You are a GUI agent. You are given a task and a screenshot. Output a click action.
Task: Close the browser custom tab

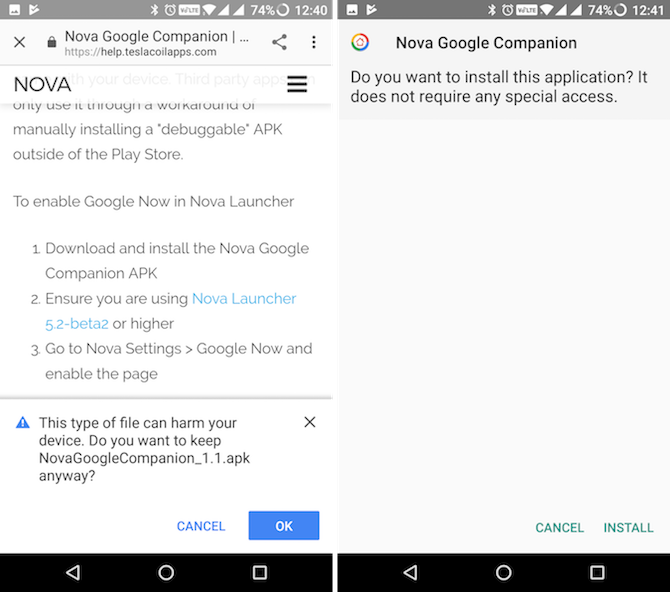coord(20,42)
